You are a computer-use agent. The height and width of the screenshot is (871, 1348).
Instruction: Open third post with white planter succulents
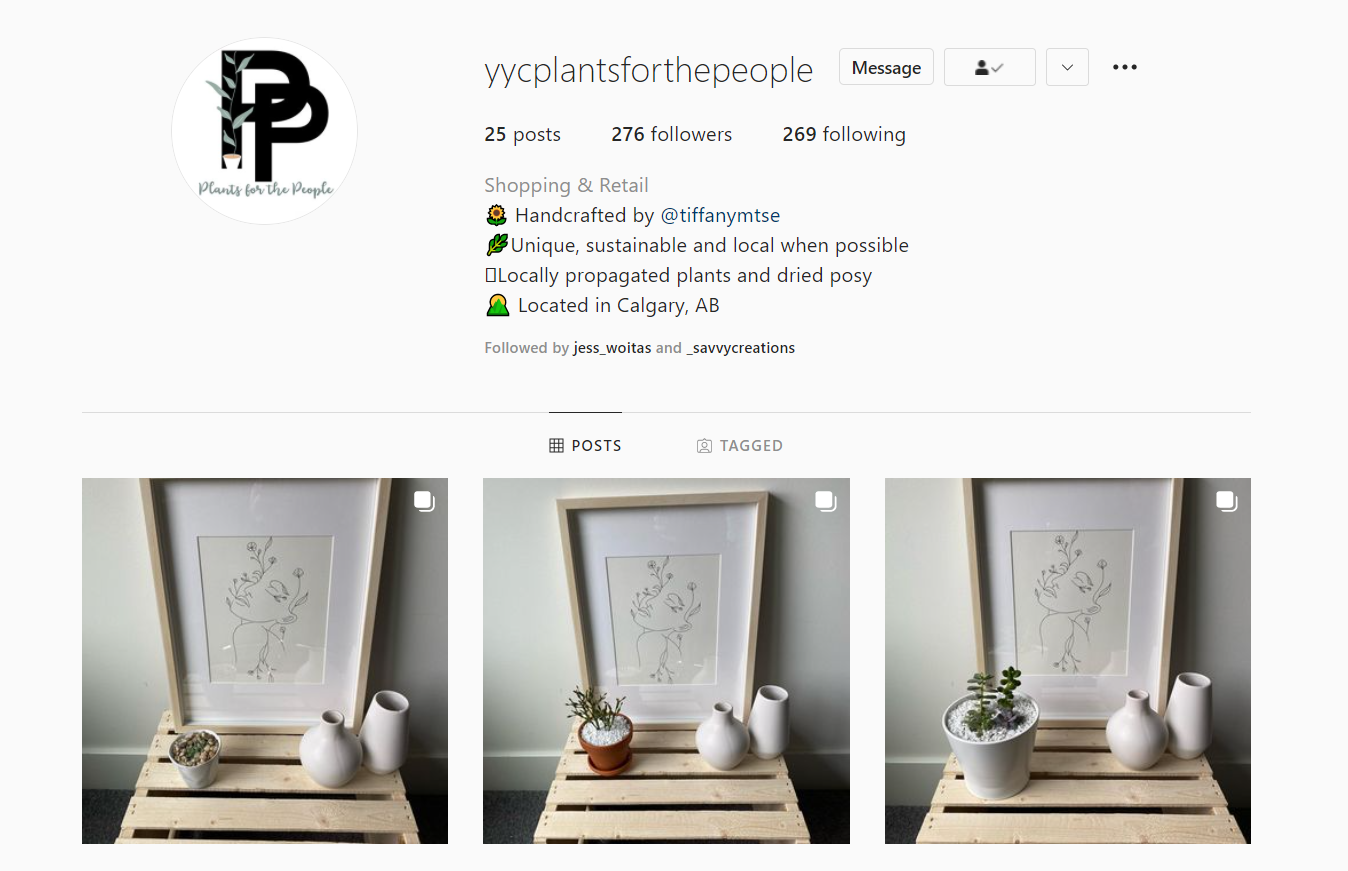pos(1068,661)
